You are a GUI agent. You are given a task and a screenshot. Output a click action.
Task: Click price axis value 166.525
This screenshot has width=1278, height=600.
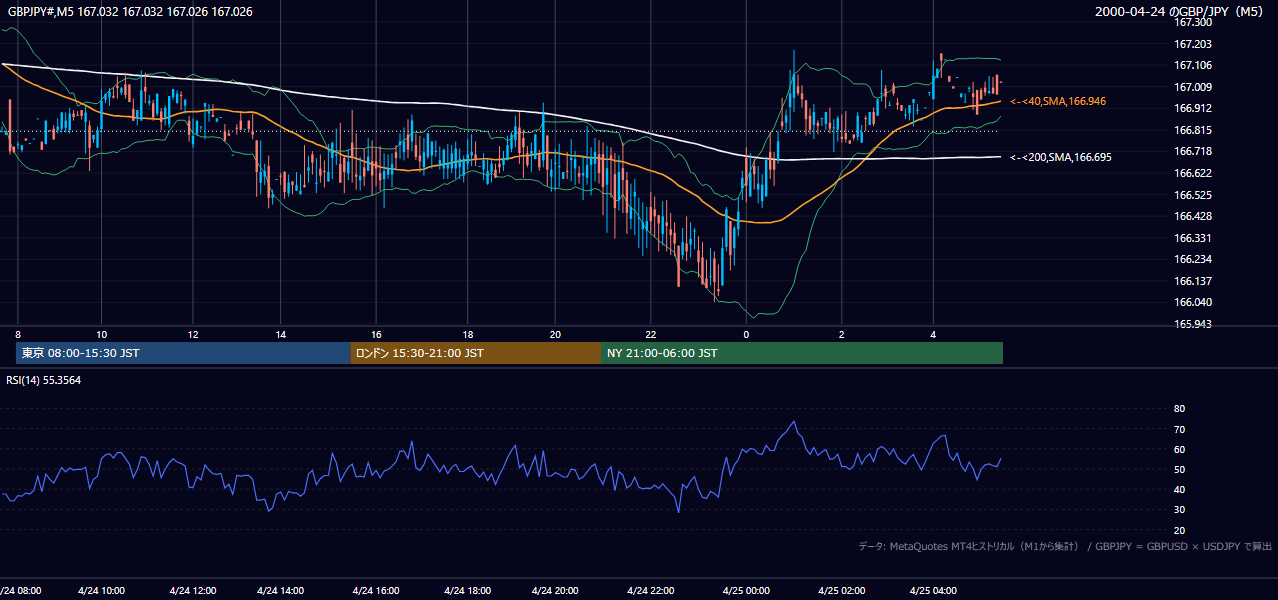click(1192, 195)
